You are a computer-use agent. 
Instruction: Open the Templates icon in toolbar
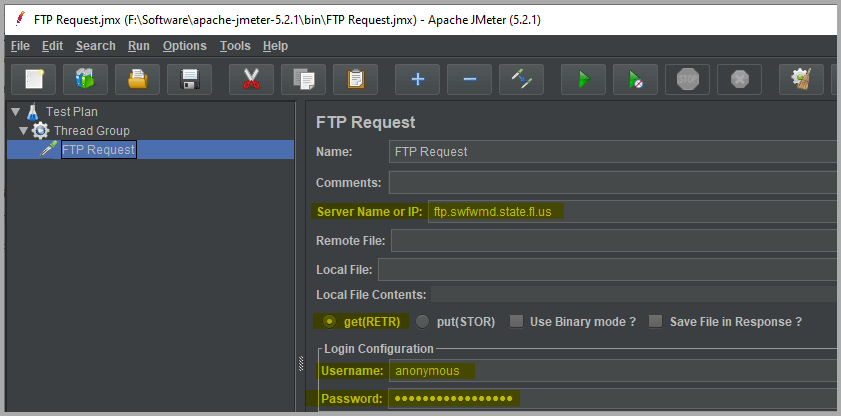point(85,79)
